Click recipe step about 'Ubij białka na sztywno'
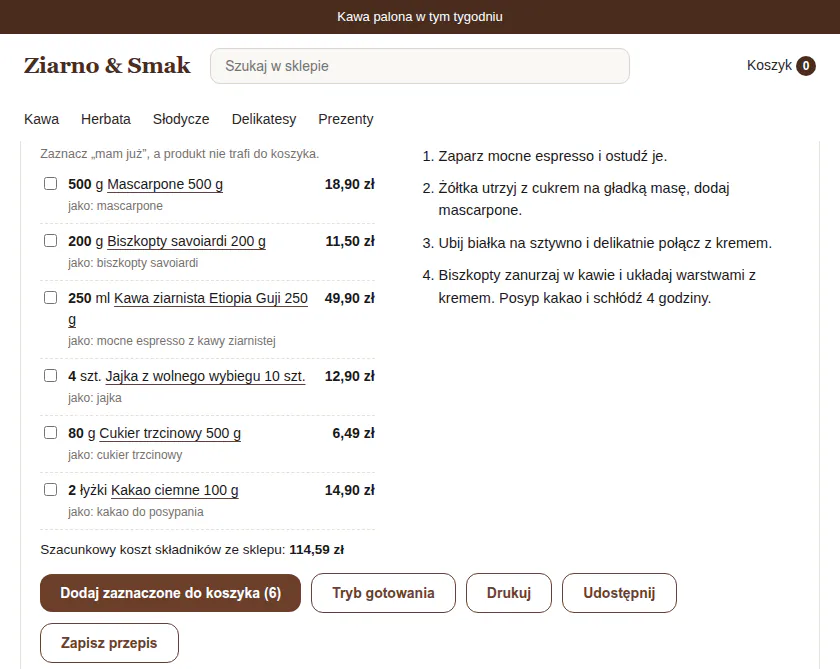840x669 pixels. click(605, 243)
